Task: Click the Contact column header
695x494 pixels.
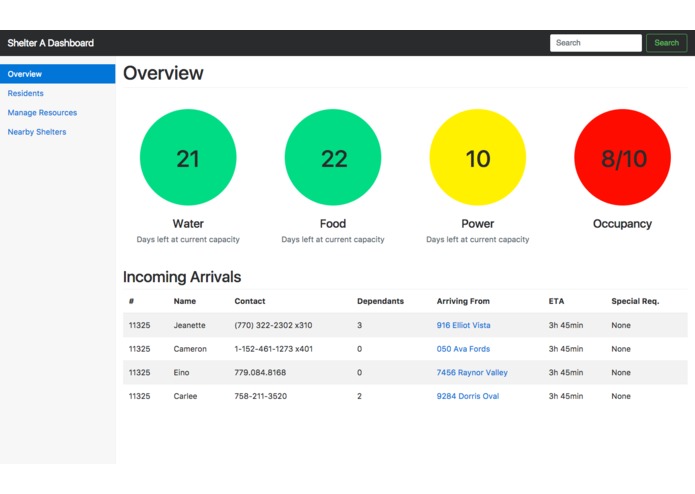Action: pos(250,301)
